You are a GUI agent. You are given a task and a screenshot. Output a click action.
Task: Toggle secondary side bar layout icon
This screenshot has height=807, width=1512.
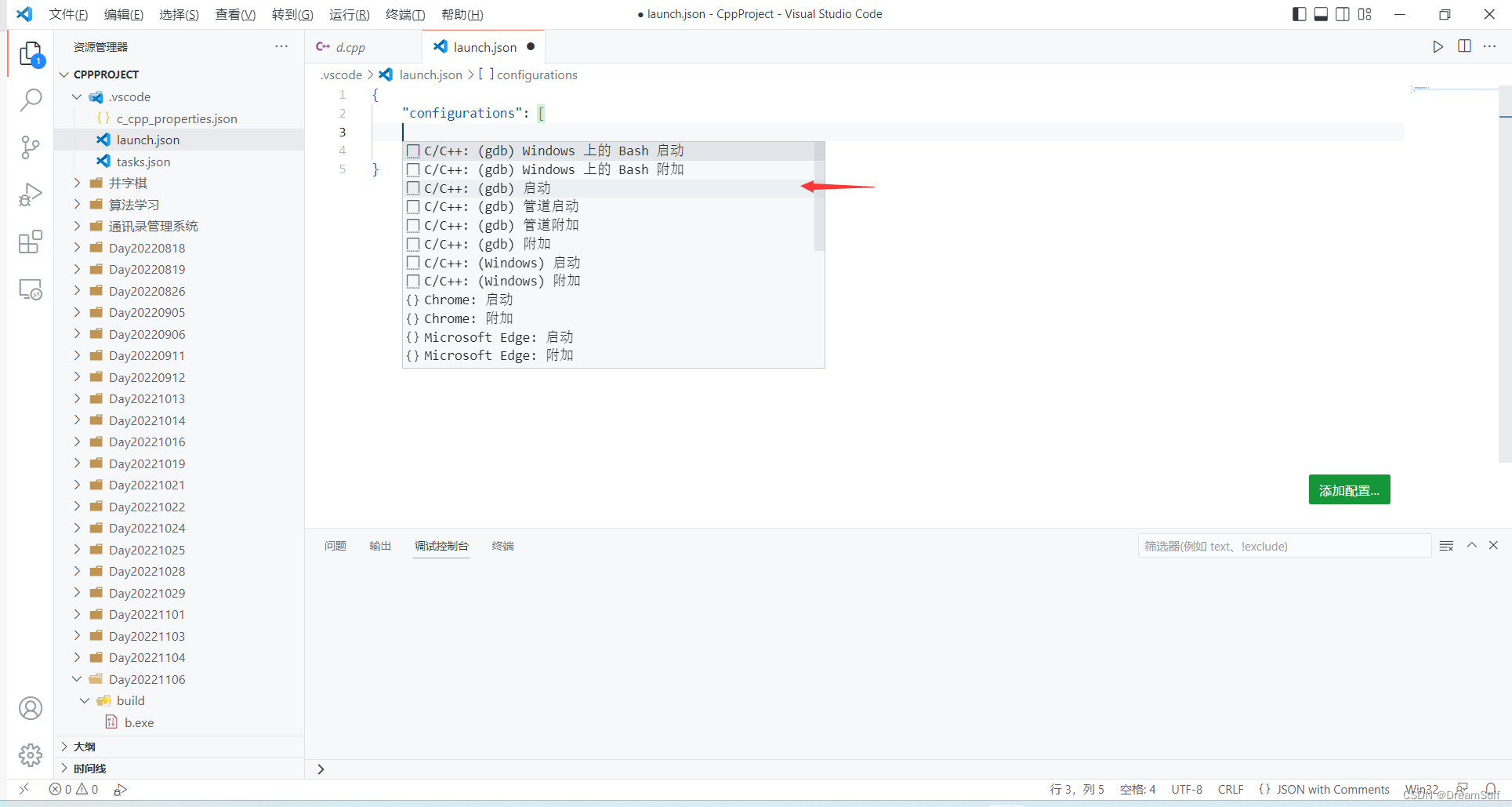[1343, 14]
